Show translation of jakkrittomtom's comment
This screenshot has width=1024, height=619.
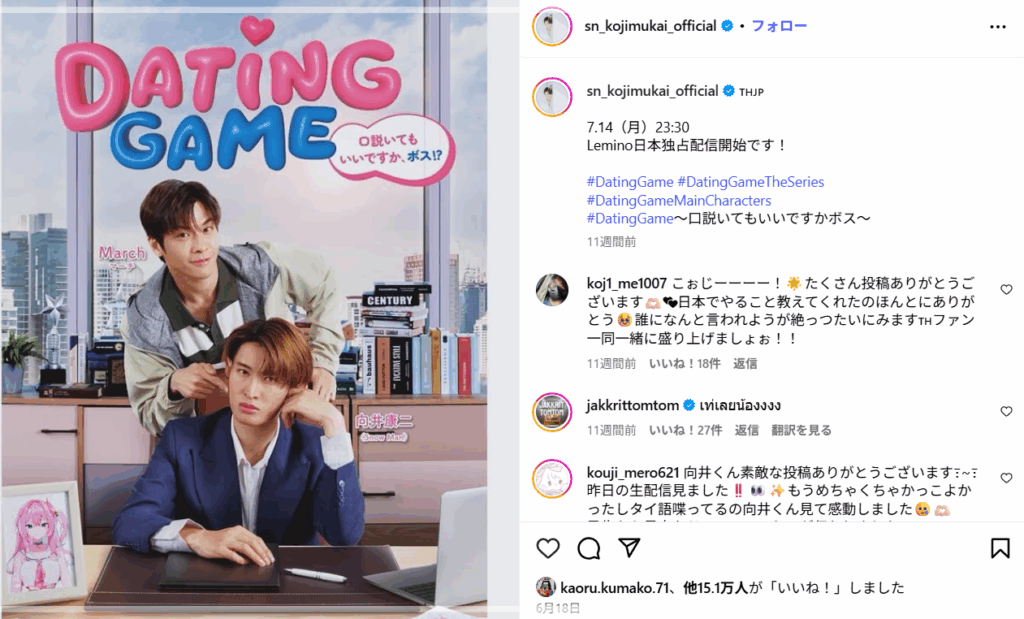801,430
